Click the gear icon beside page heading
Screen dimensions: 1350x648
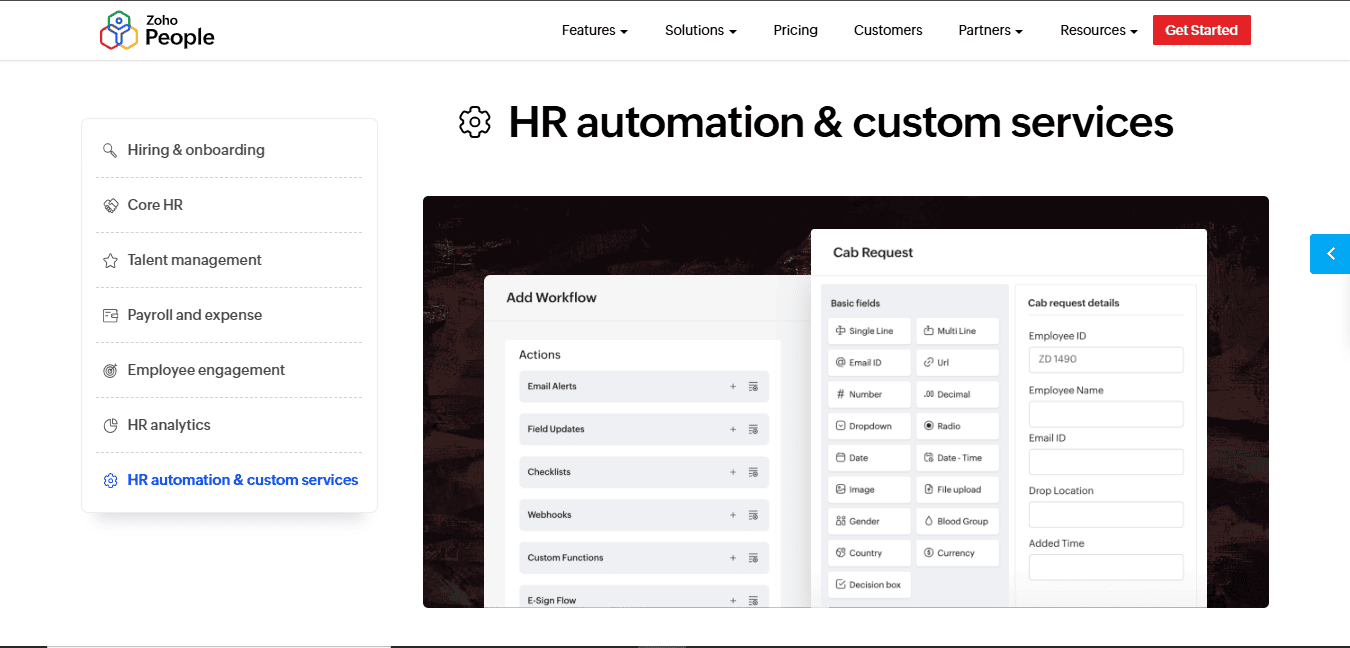point(475,122)
